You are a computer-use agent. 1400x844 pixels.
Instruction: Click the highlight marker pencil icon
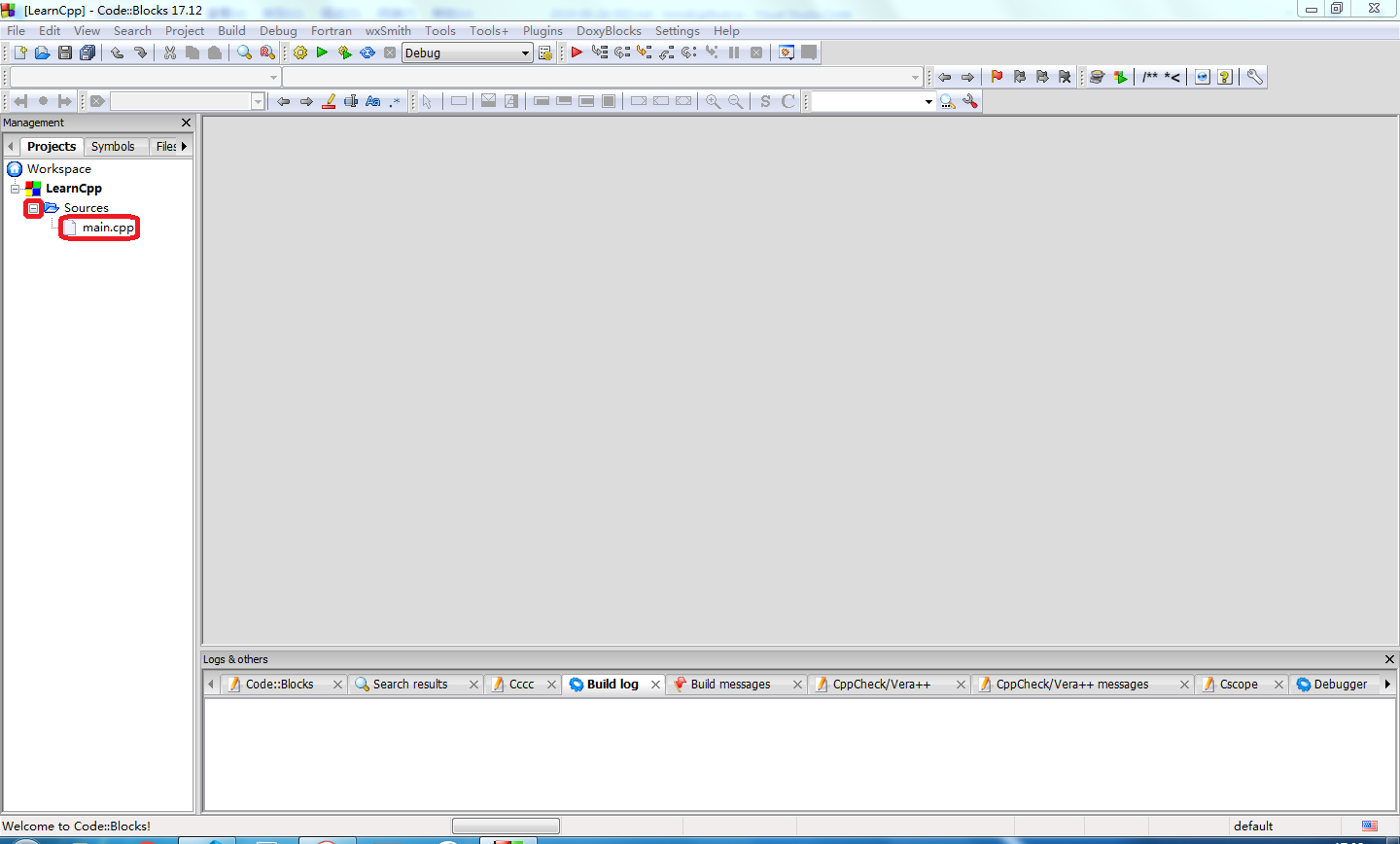tap(329, 101)
